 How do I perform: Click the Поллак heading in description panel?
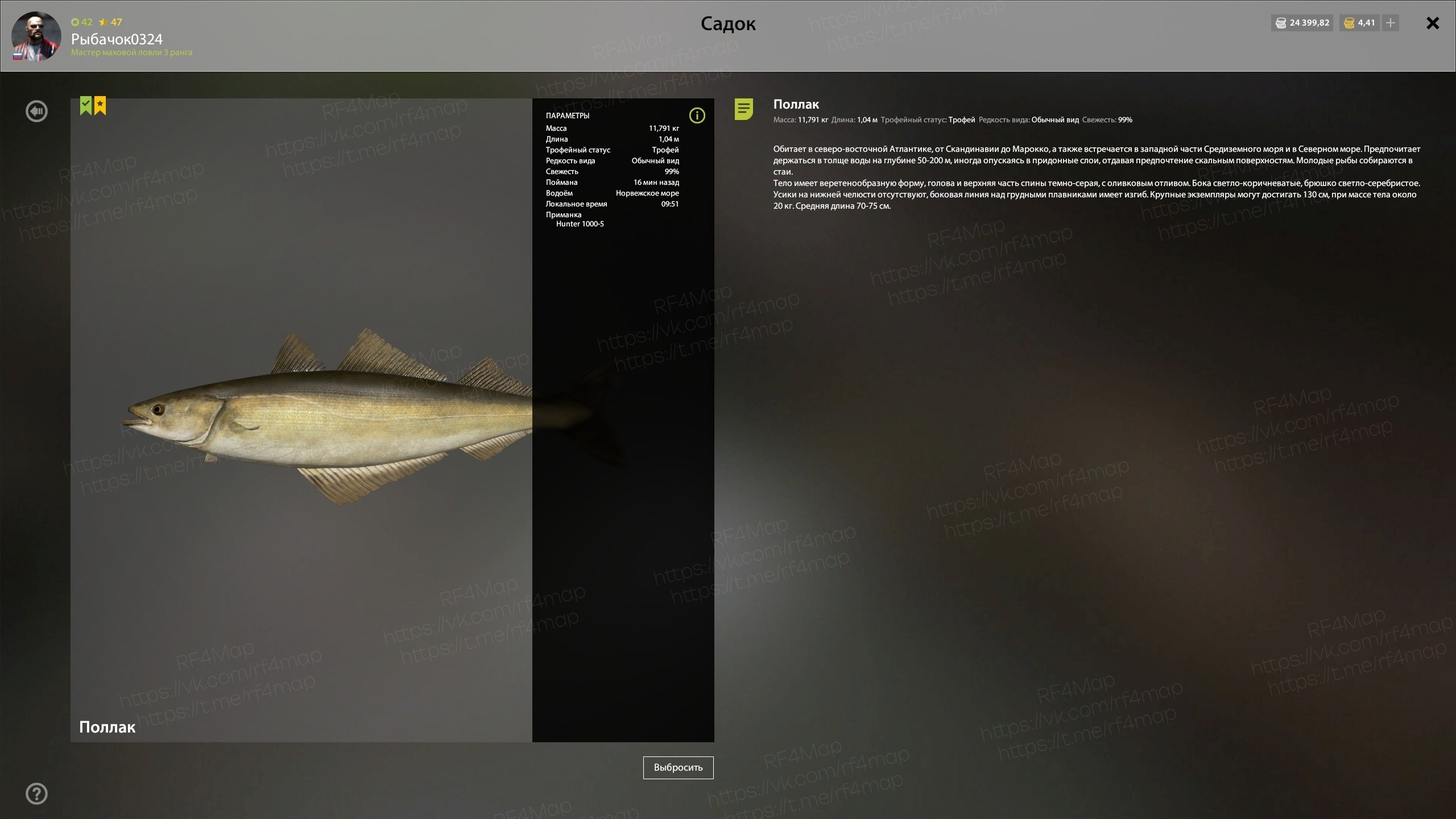(796, 104)
